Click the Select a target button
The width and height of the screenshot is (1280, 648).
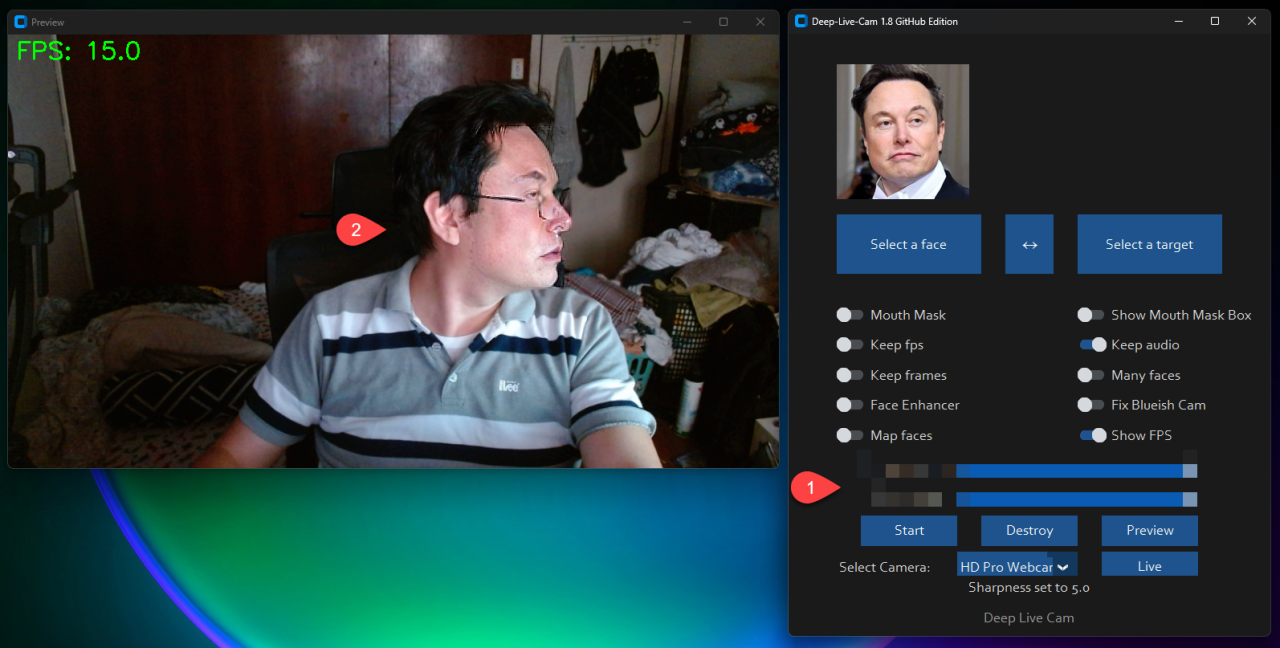(x=1150, y=244)
